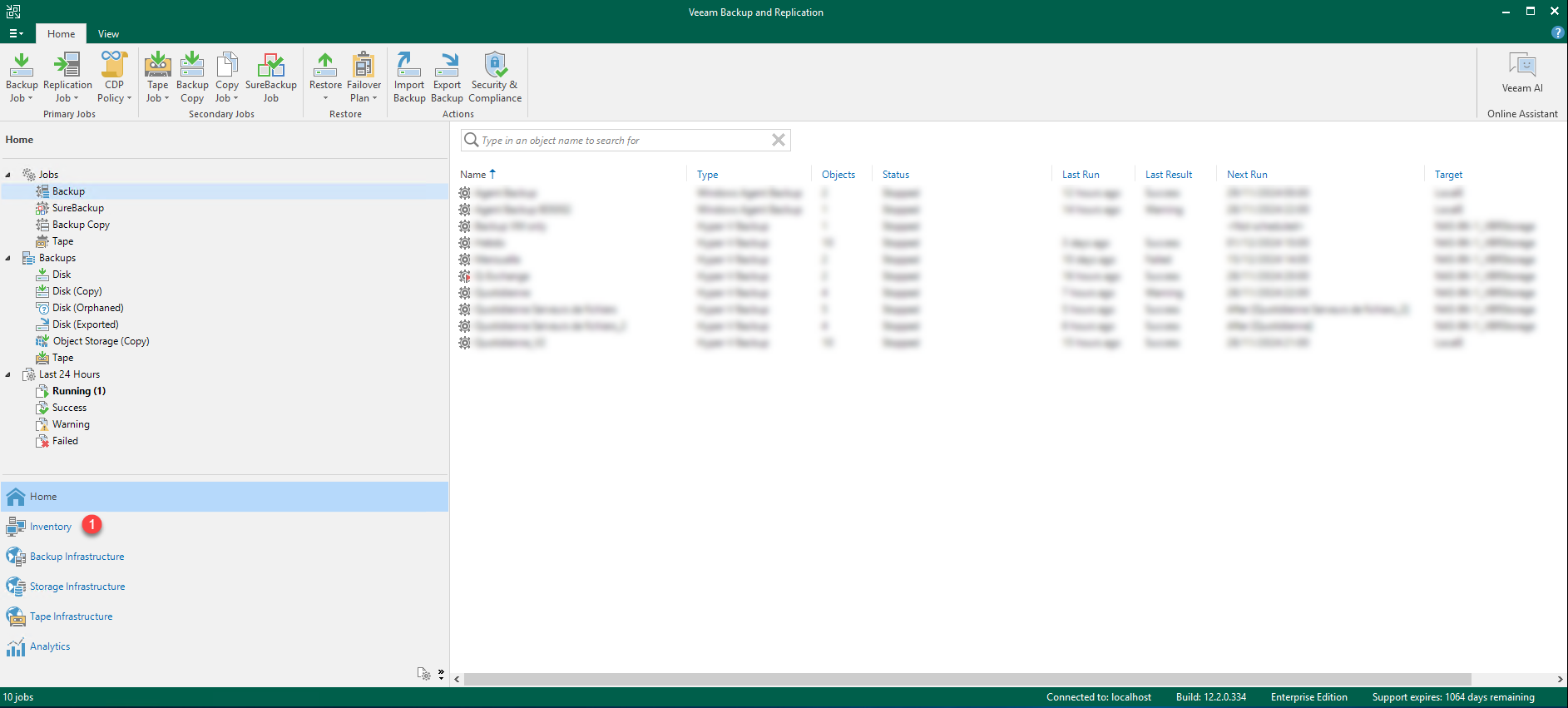
Task: Click Import Backup in ribbon
Action: pyautogui.click(x=409, y=77)
